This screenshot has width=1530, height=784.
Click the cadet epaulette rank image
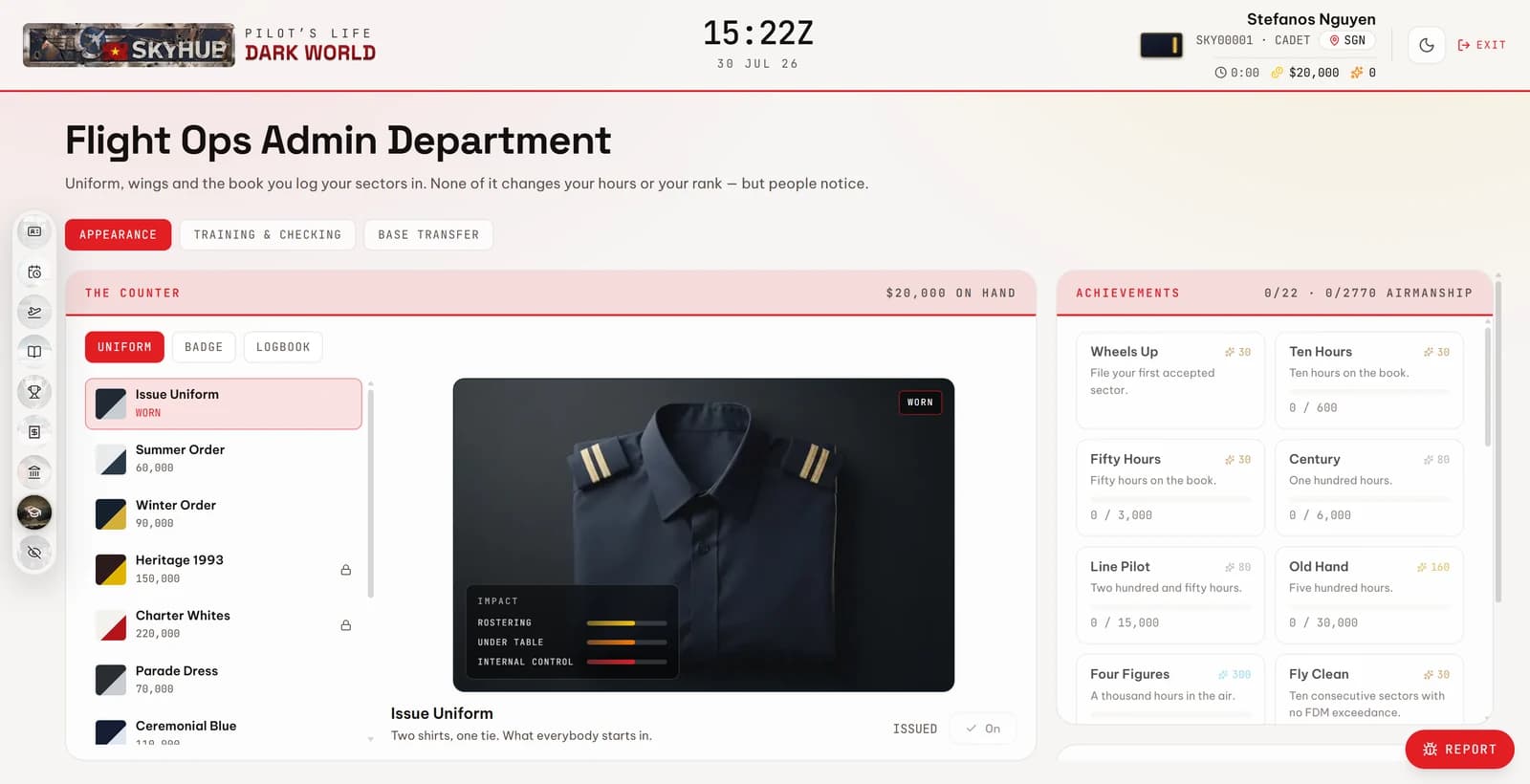point(1161,45)
